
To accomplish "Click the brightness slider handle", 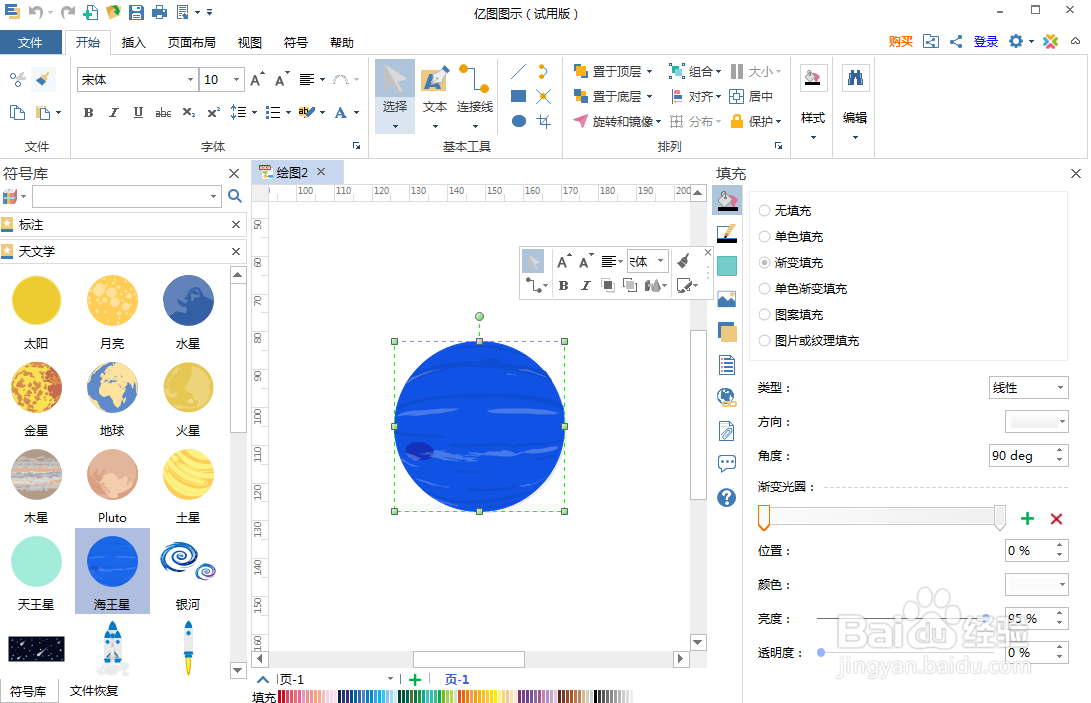I will (x=986, y=618).
